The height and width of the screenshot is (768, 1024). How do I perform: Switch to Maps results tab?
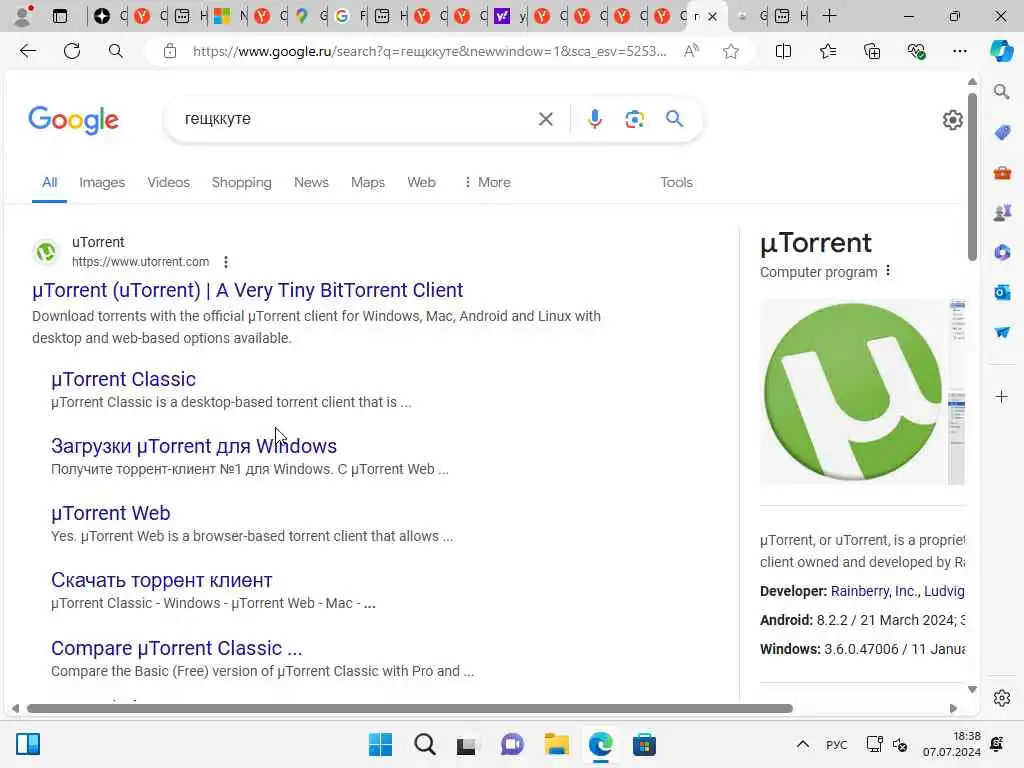pyautogui.click(x=368, y=182)
